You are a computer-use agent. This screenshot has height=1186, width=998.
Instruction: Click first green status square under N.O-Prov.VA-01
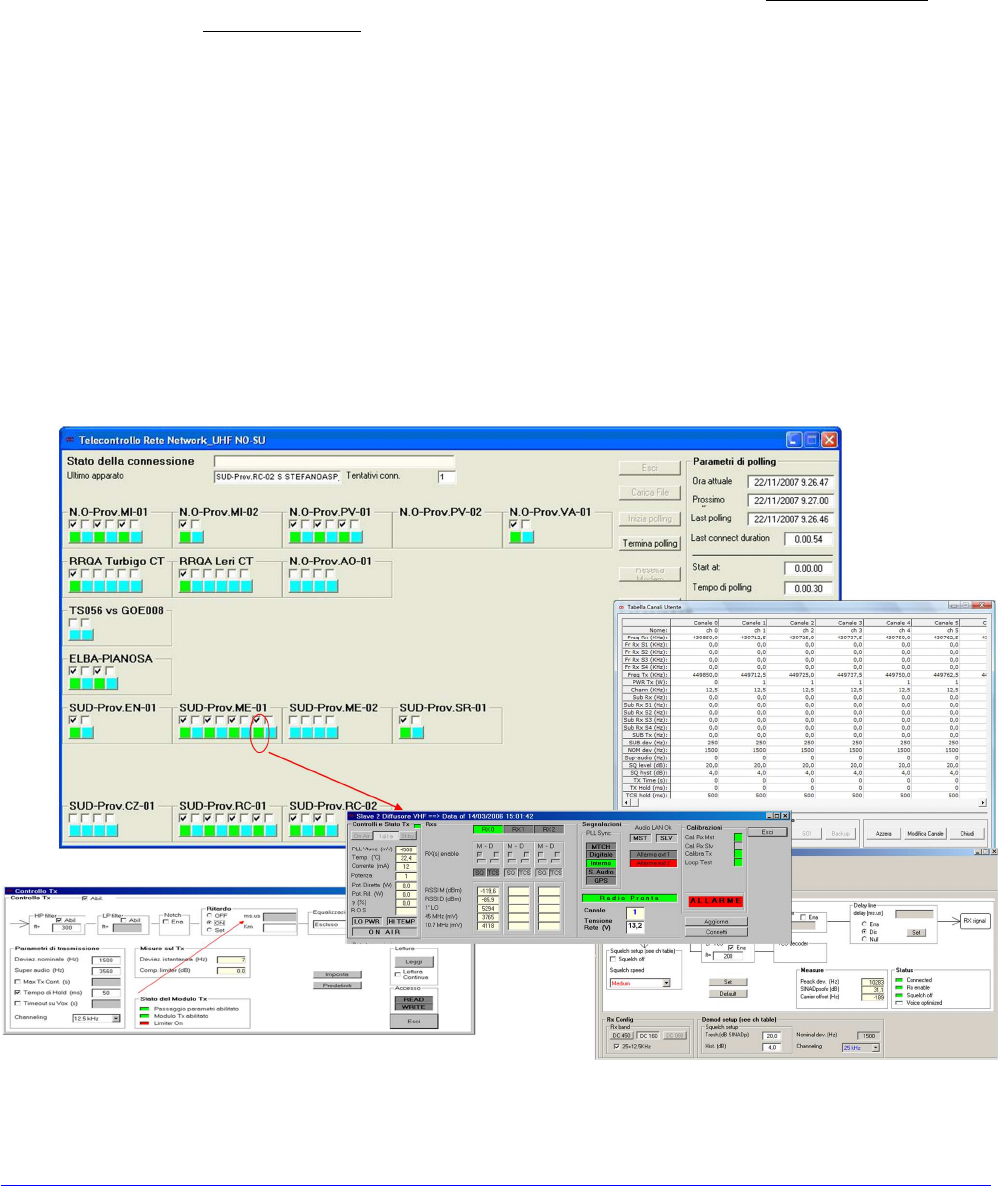515,537
